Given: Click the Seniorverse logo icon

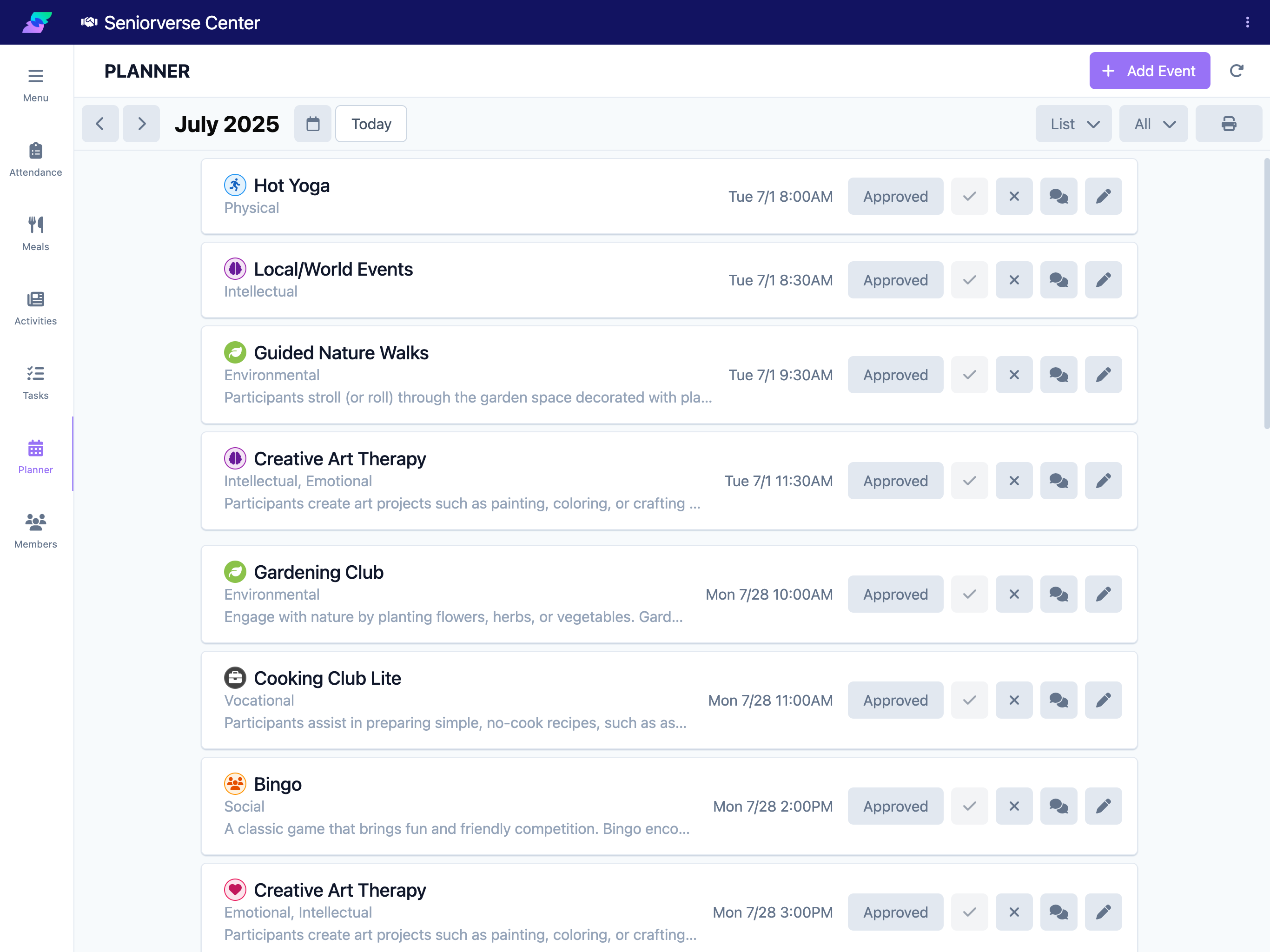Looking at the screenshot, I should pos(37,22).
